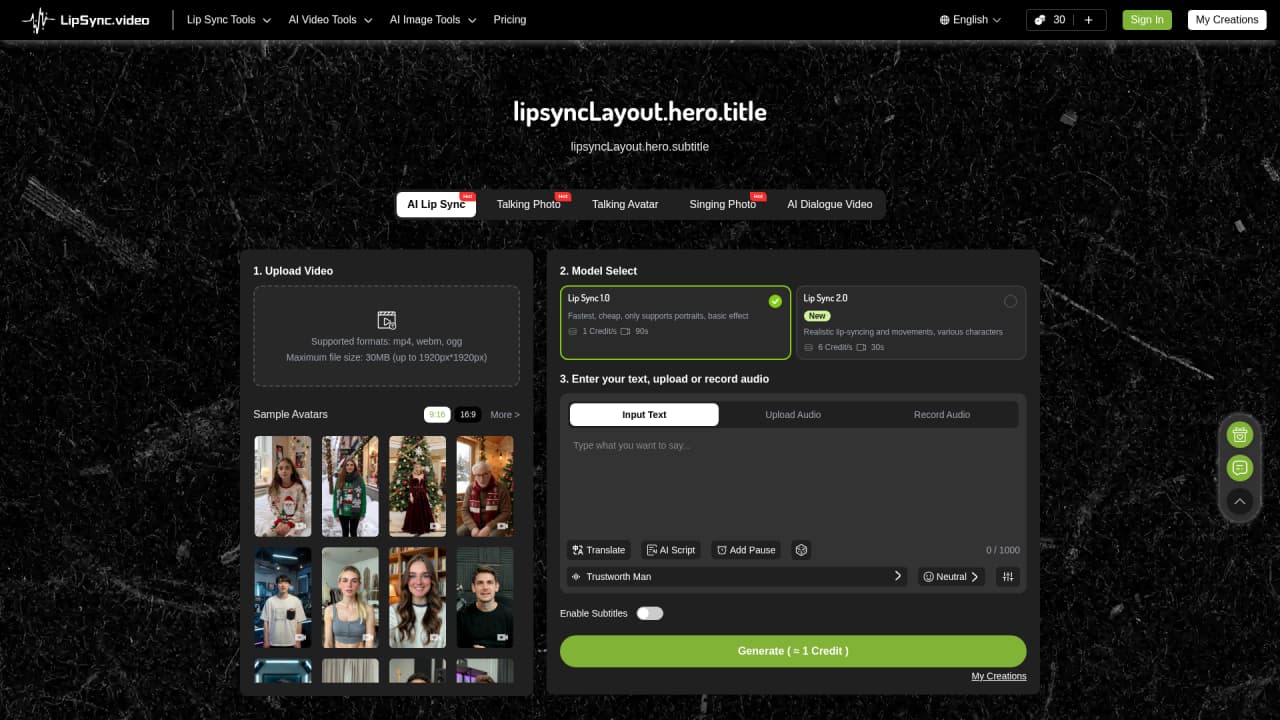Open the chat feedback floating icon
Viewport: 1280px width, 720px height.
(1240, 467)
